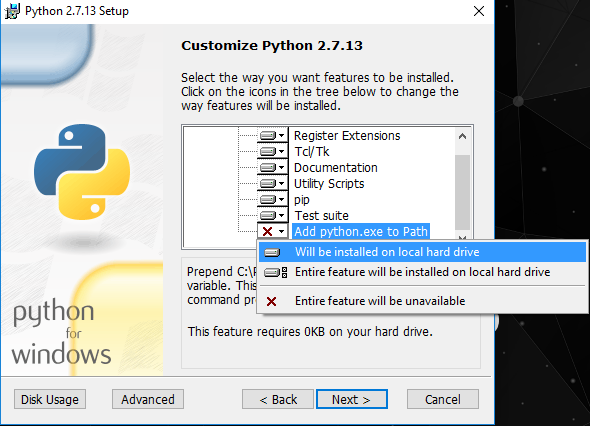The image size is (590, 426).
Task: Go to previous step with Back
Action: (278, 399)
